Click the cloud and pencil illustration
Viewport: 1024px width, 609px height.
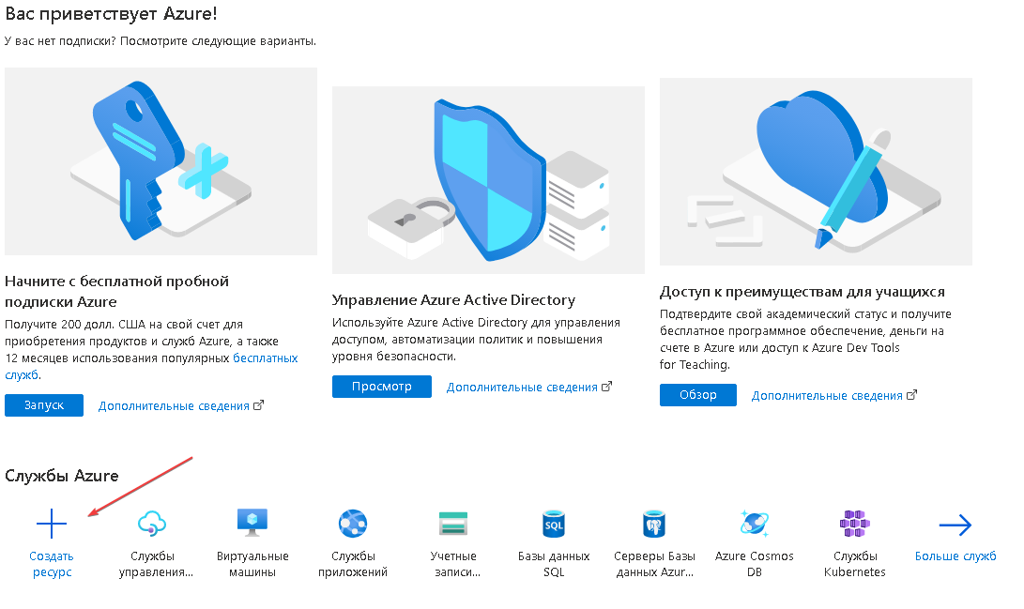[x=816, y=172]
